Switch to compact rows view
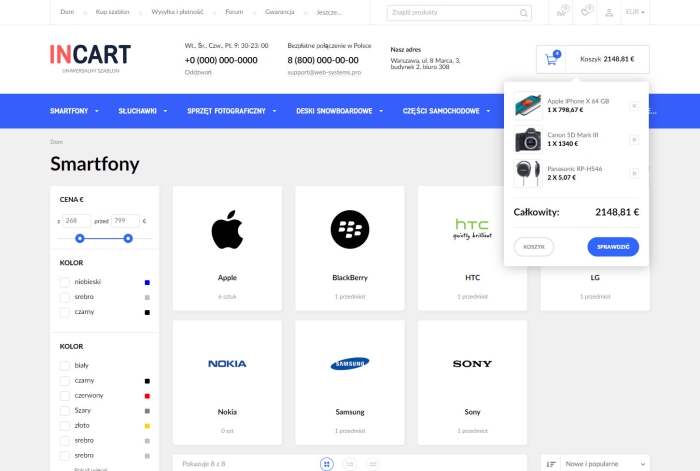This screenshot has width=700, height=471. pyautogui.click(x=373, y=464)
